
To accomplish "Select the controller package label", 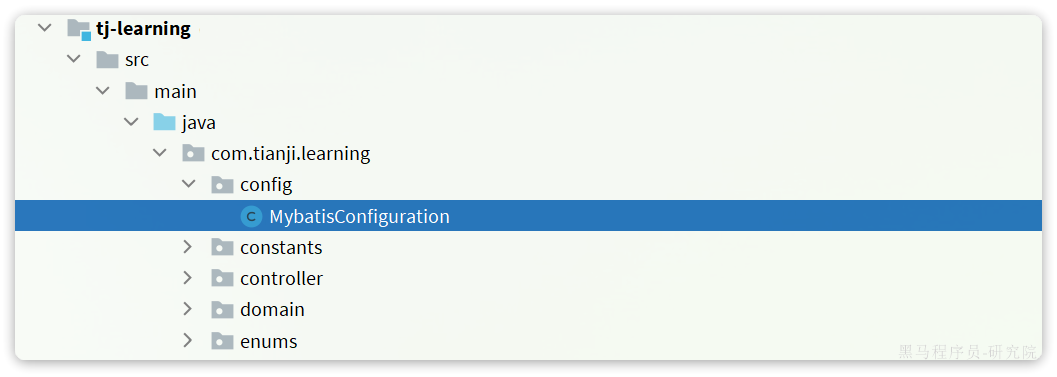I will [281, 279].
